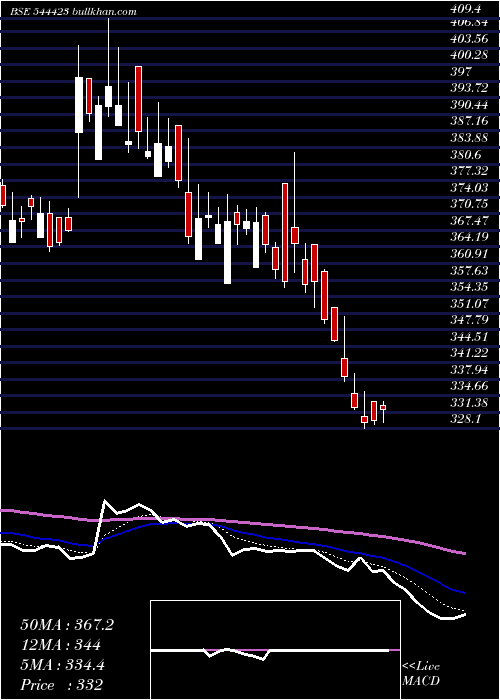Click the last small red candlestick on the right
The width and height of the screenshot is (500, 700).
tap(383, 408)
